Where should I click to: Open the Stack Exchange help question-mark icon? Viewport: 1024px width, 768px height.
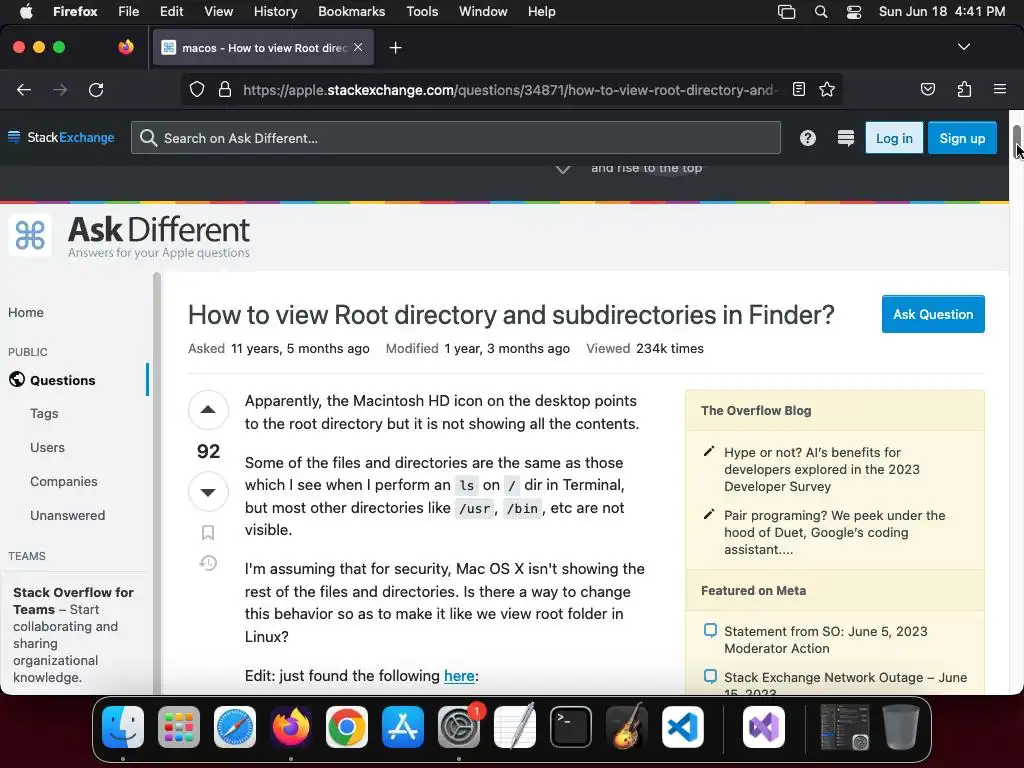coord(808,138)
